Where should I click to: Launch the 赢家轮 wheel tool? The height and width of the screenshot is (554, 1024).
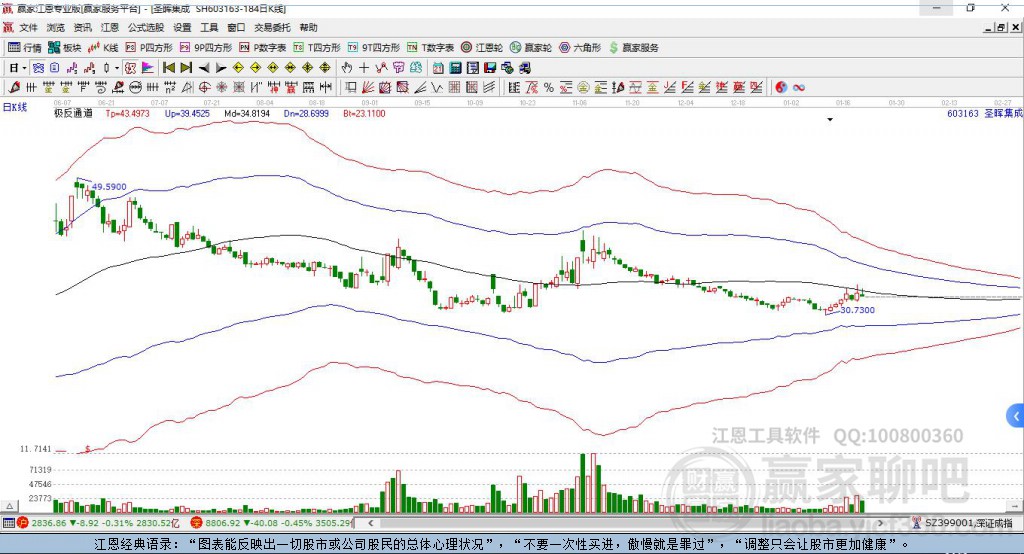click(x=530, y=48)
